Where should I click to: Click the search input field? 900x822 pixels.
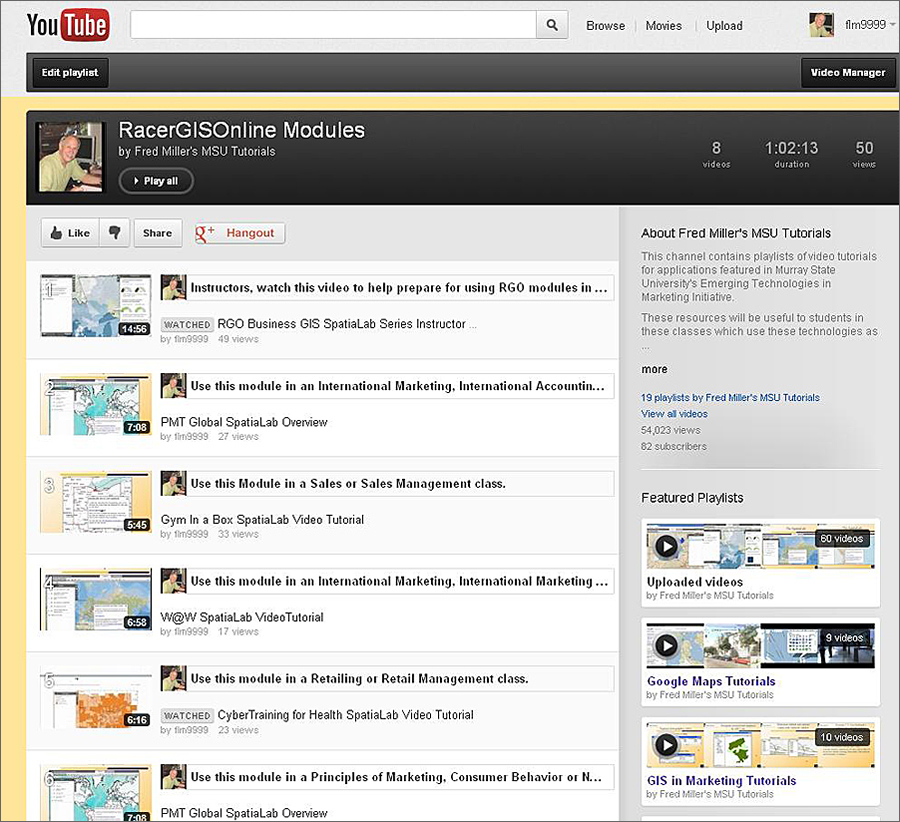333,25
